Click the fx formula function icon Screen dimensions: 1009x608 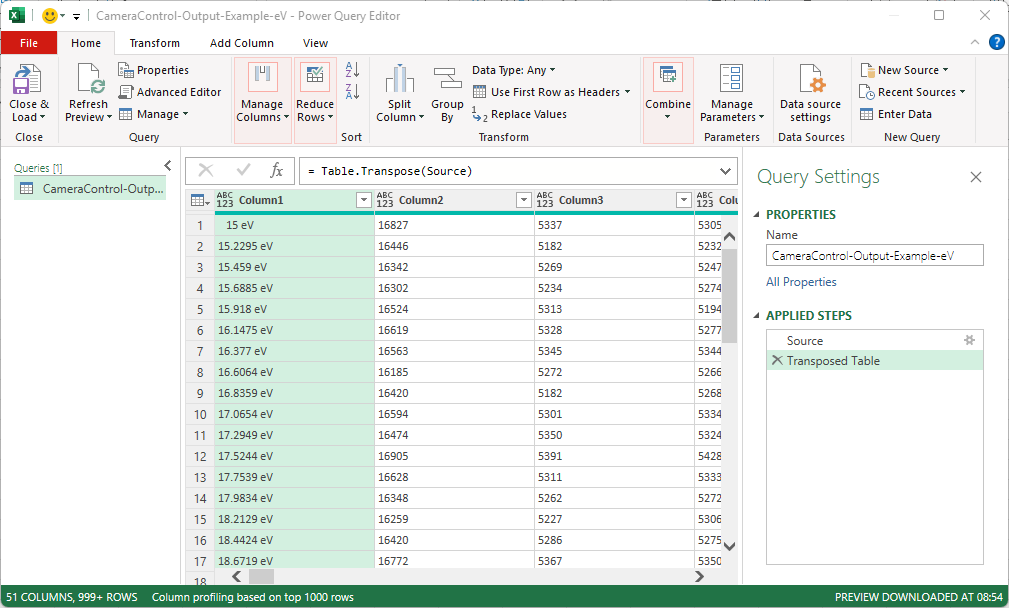(276, 170)
